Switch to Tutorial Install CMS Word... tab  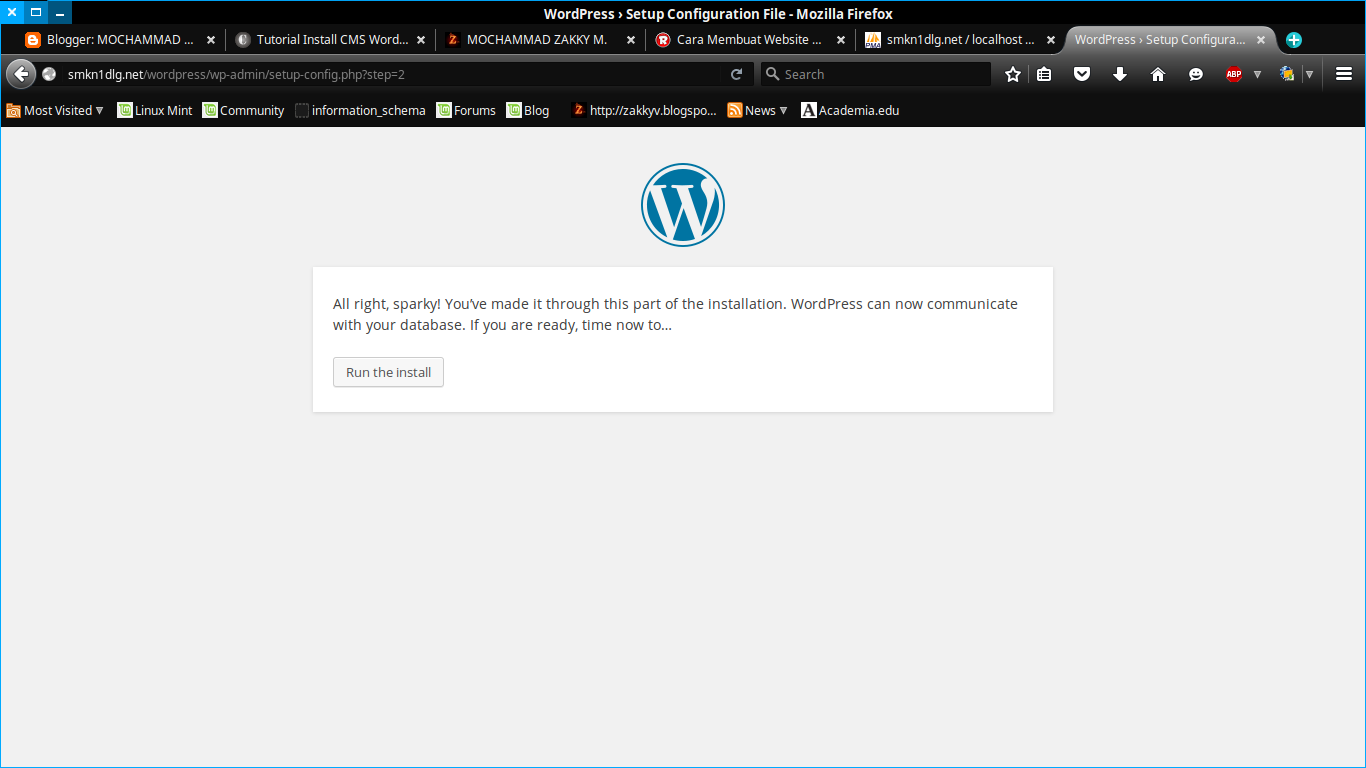pyautogui.click(x=332, y=40)
